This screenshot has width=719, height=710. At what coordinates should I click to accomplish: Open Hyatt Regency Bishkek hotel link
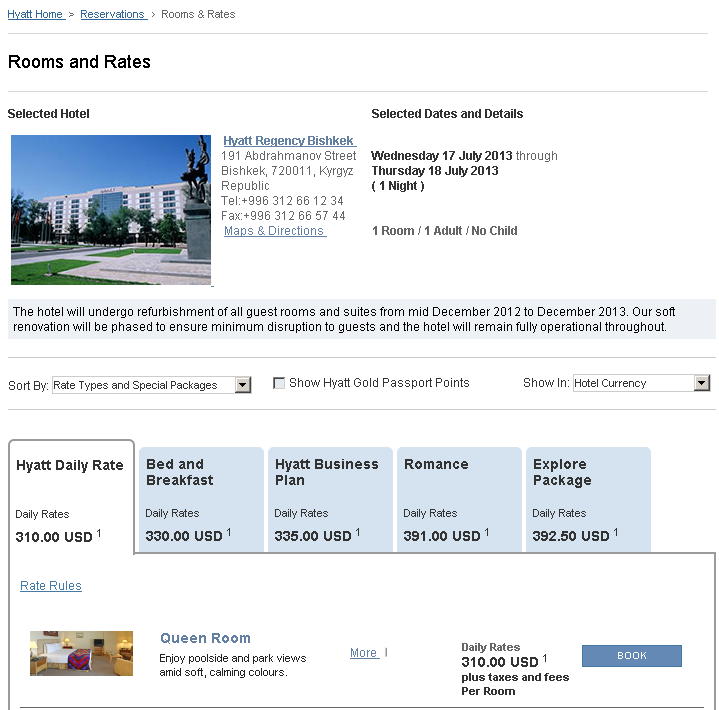point(288,141)
